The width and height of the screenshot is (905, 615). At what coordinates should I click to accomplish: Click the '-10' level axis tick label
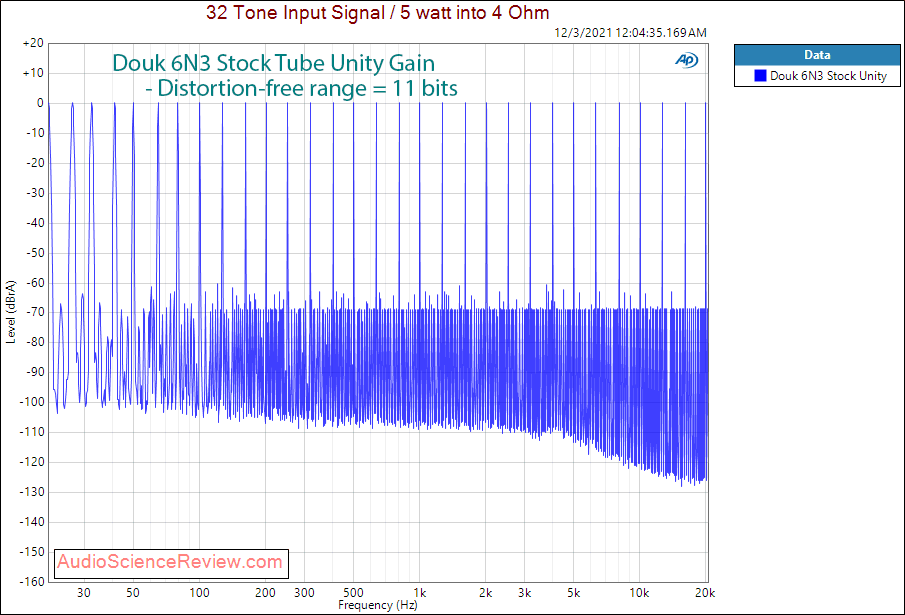[35, 133]
